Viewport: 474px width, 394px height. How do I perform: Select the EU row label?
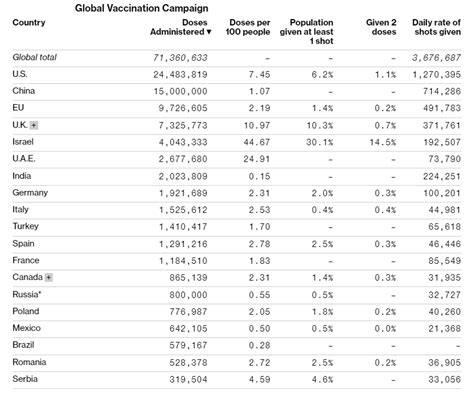point(18,108)
